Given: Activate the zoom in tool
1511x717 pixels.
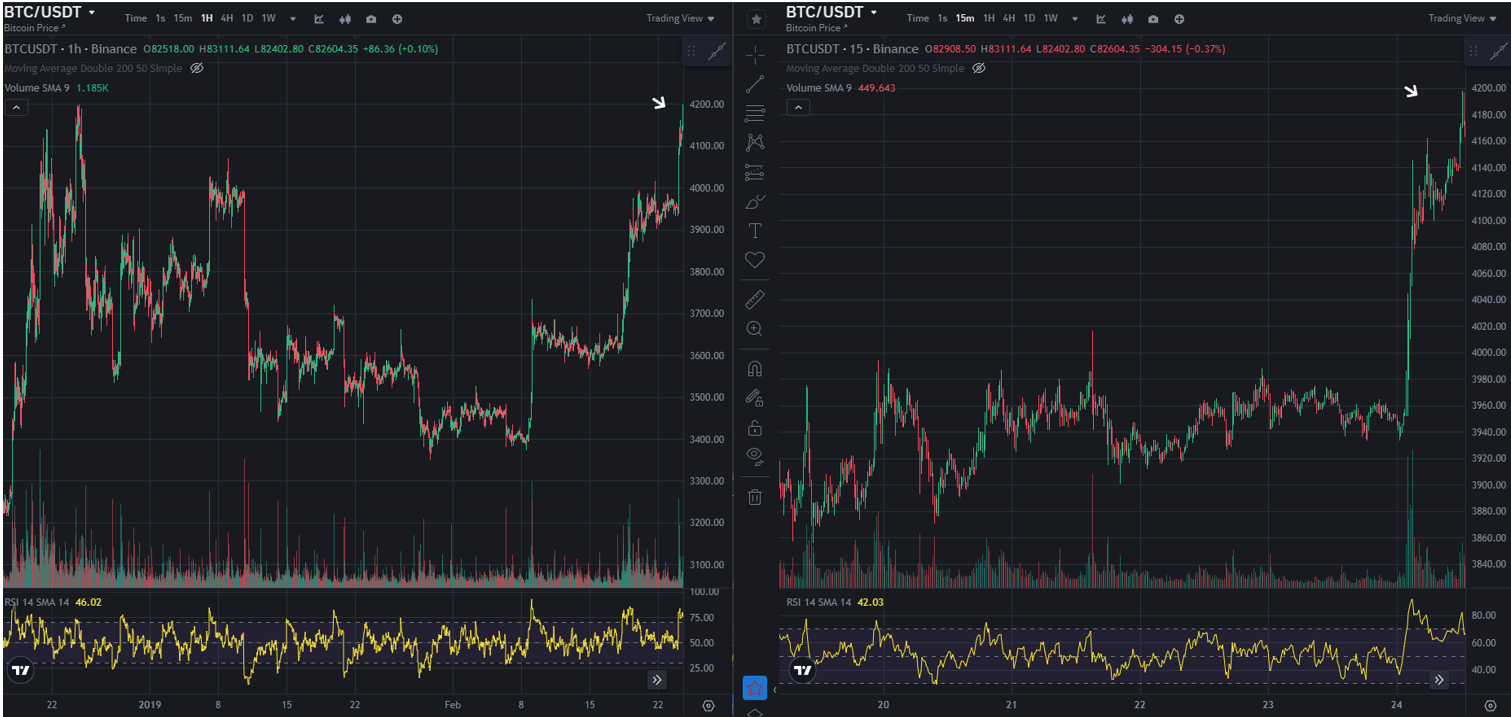Looking at the screenshot, I should [x=755, y=328].
